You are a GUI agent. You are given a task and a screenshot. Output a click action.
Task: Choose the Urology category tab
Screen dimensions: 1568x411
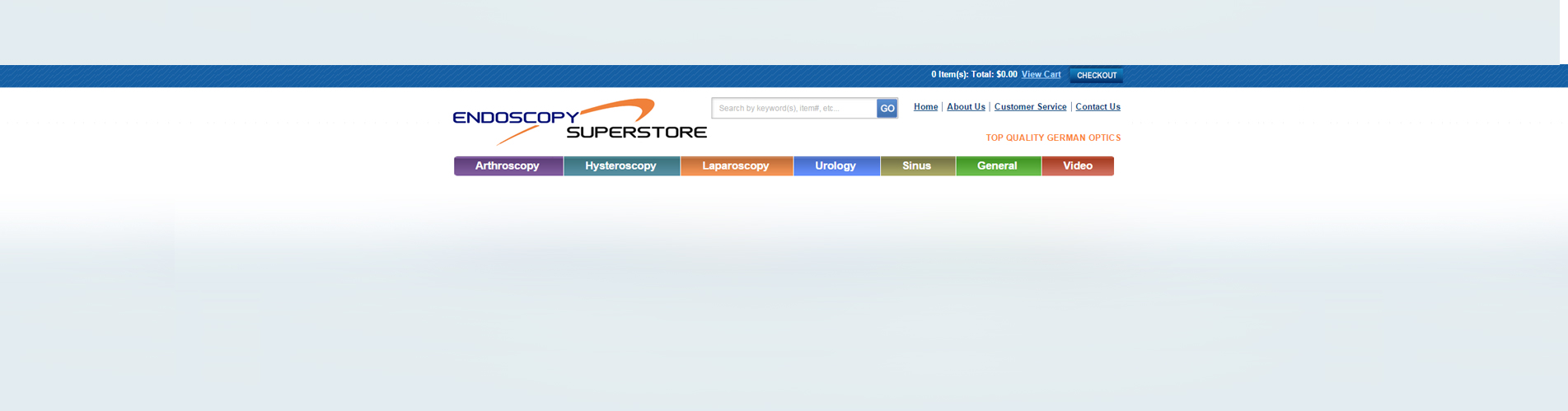(835, 166)
